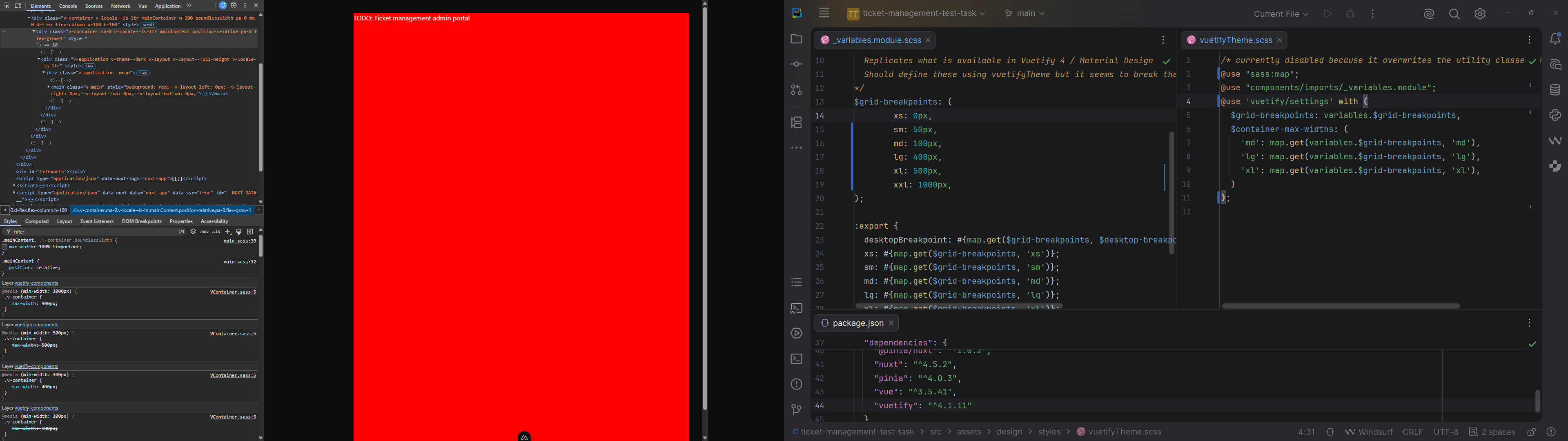Image resolution: width=1568 pixels, height=441 pixels.
Task: Open the main git branch dropdown
Action: [1025, 13]
